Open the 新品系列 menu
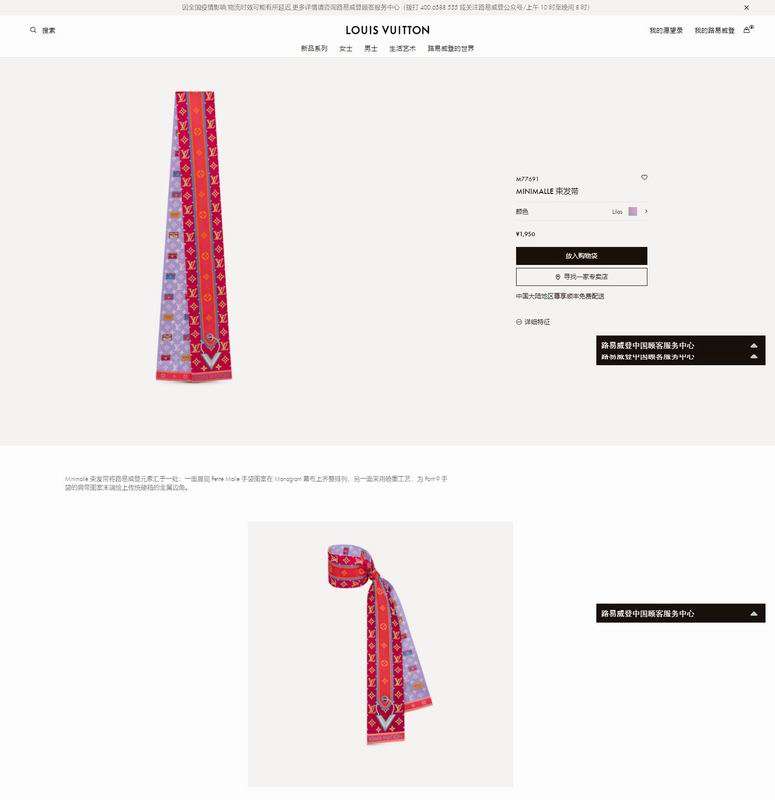The width and height of the screenshot is (775, 800). pyautogui.click(x=314, y=48)
